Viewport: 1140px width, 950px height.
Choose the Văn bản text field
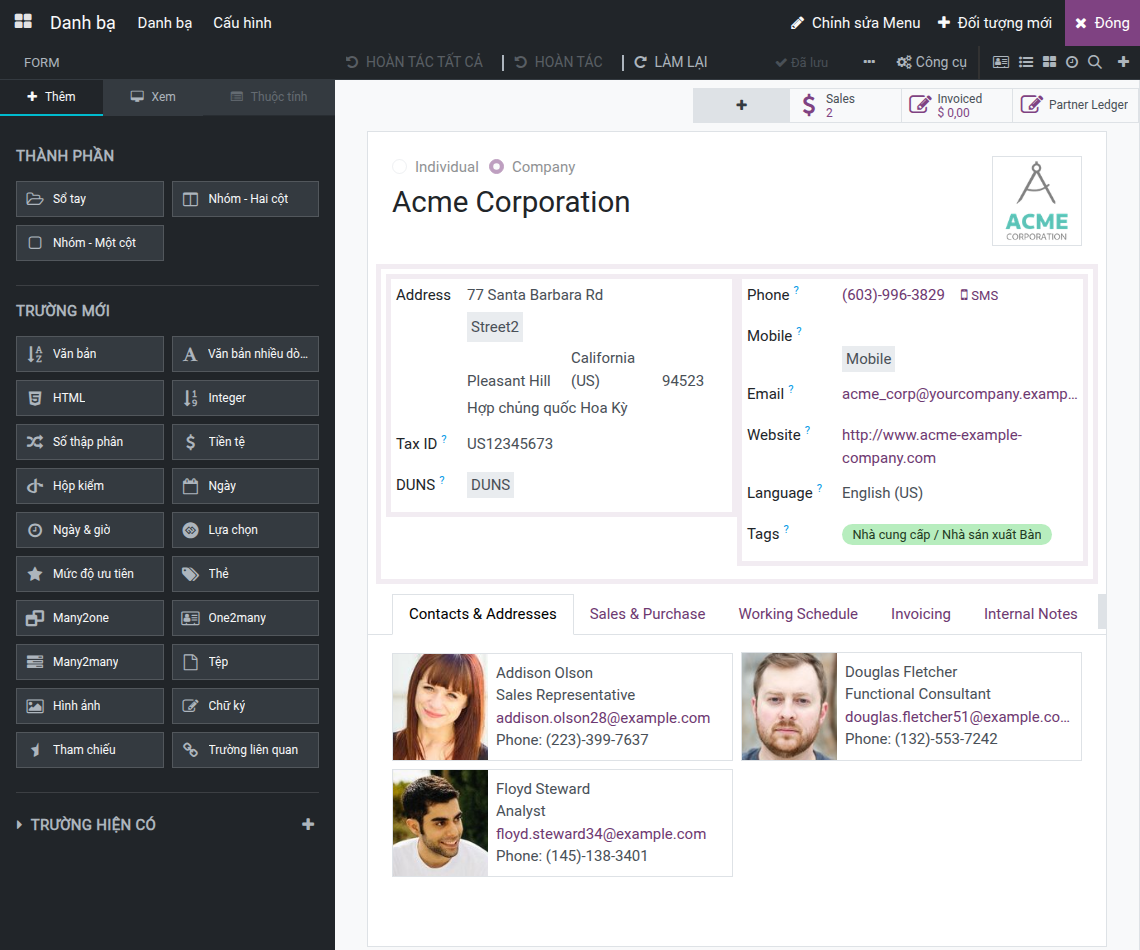coord(89,354)
